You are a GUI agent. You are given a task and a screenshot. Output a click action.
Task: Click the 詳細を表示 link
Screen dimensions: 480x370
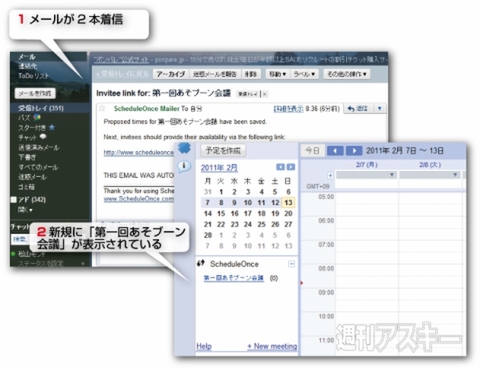tap(288, 108)
